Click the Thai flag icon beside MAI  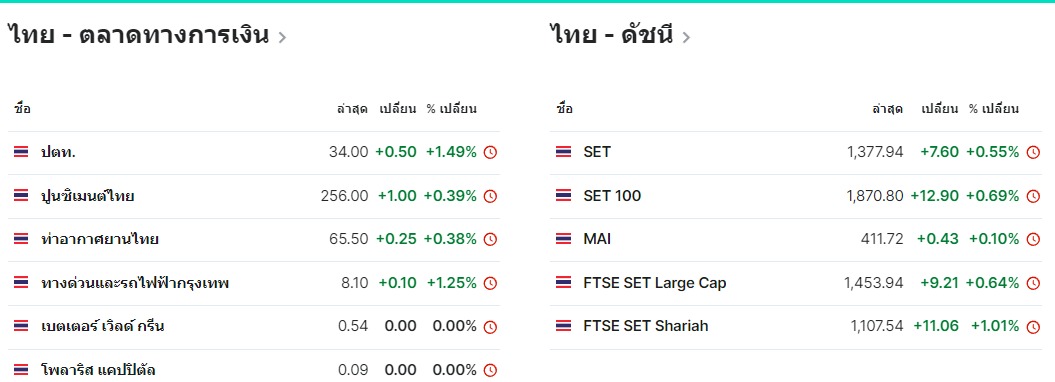(563, 239)
